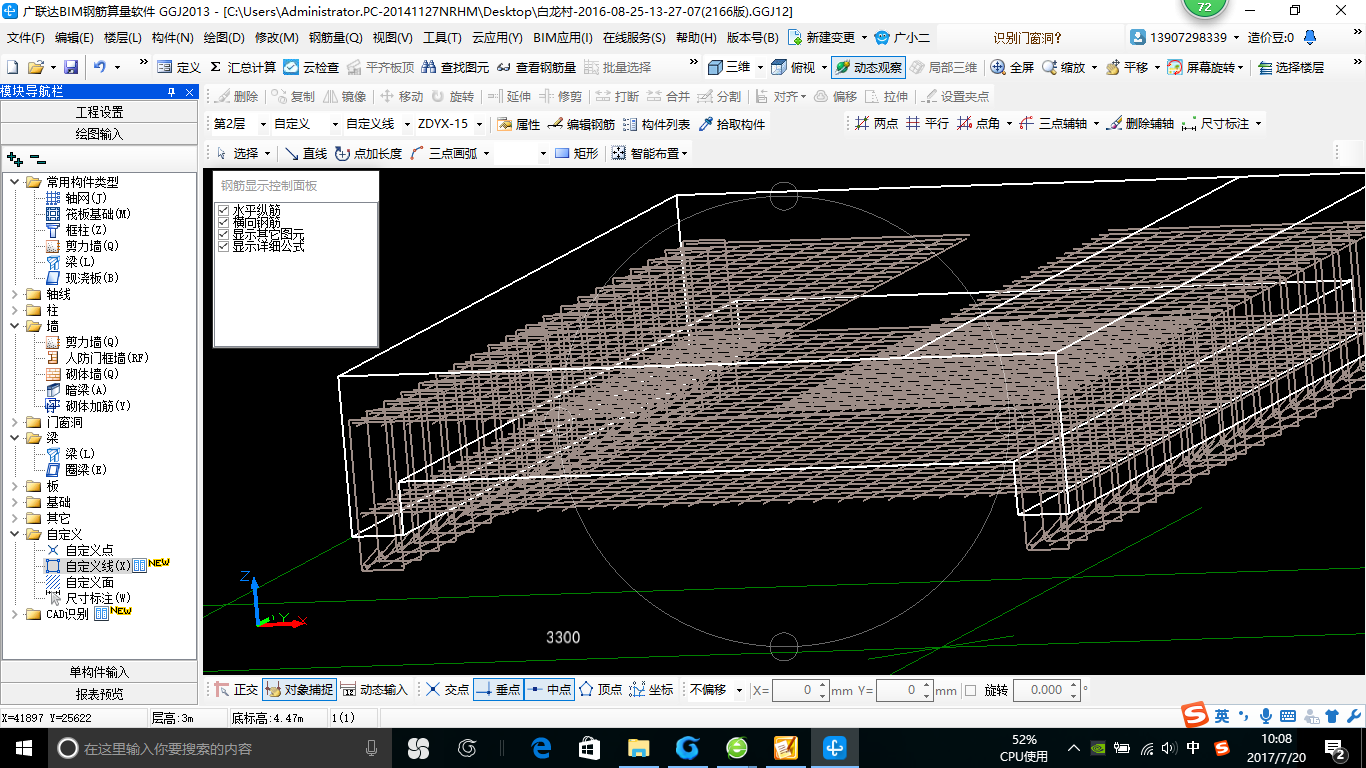This screenshot has width=1366, height=768.
Task: Select 俯视 top view
Action: point(795,67)
